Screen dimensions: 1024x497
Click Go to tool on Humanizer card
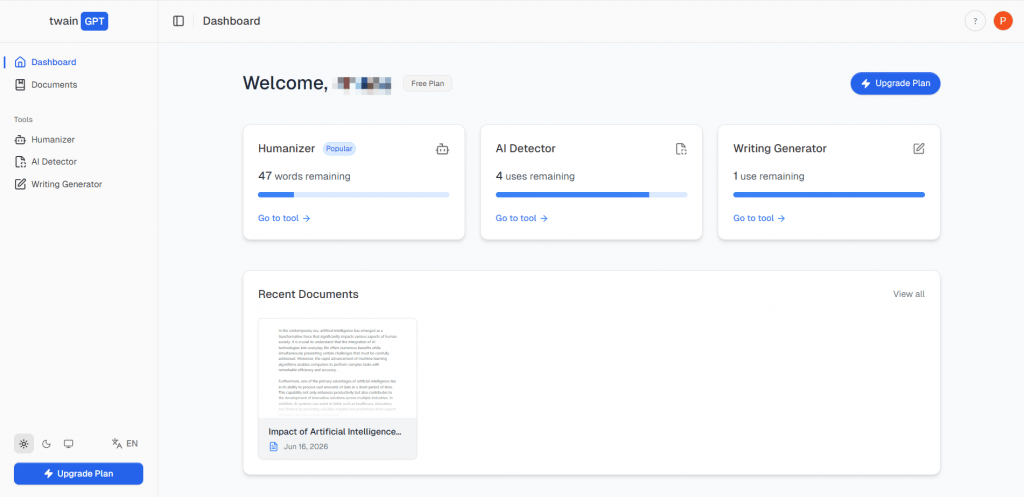284,218
